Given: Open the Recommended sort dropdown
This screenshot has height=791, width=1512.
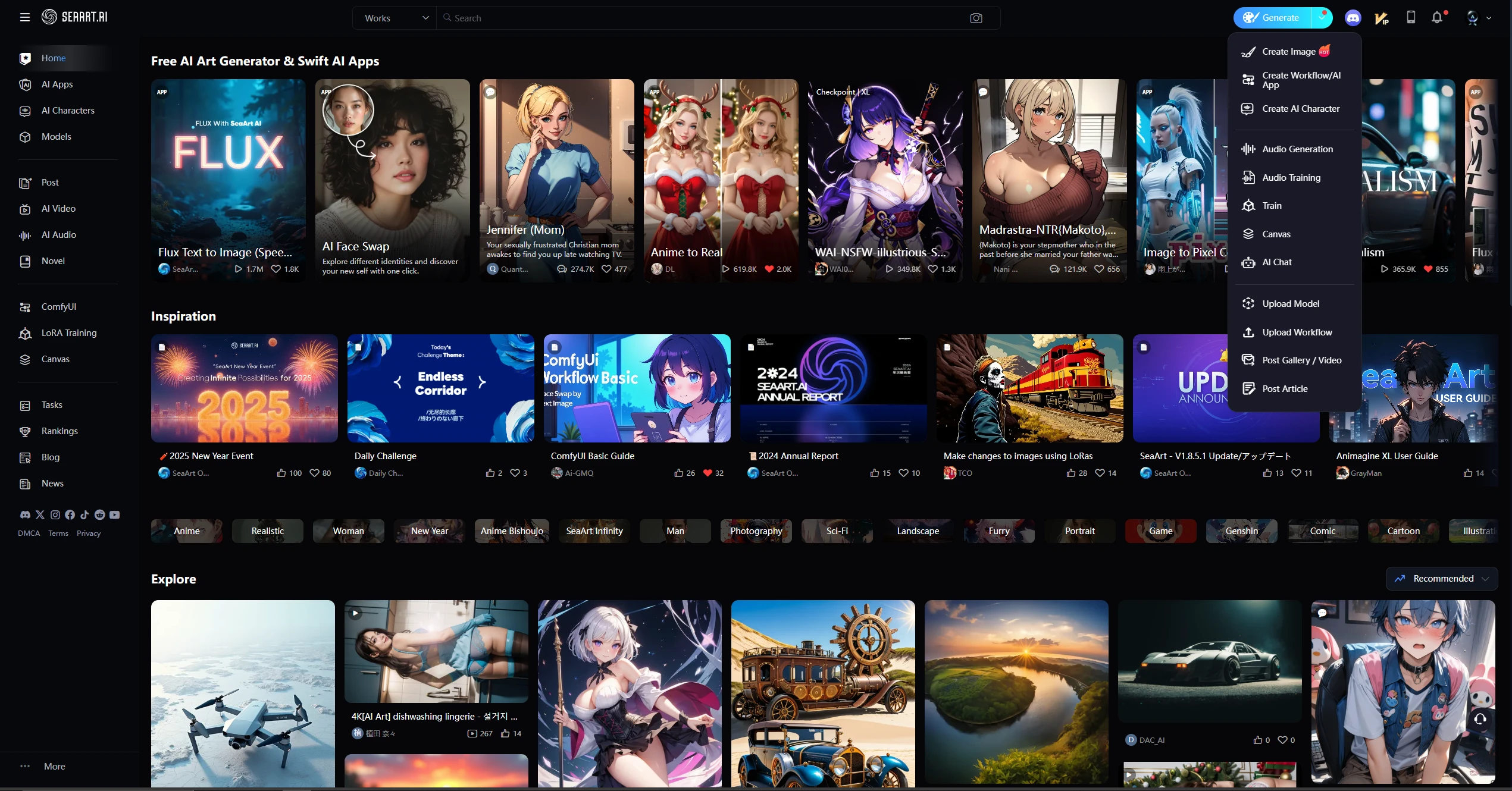Looking at the screenshot, I should [x=1441, y=578].
